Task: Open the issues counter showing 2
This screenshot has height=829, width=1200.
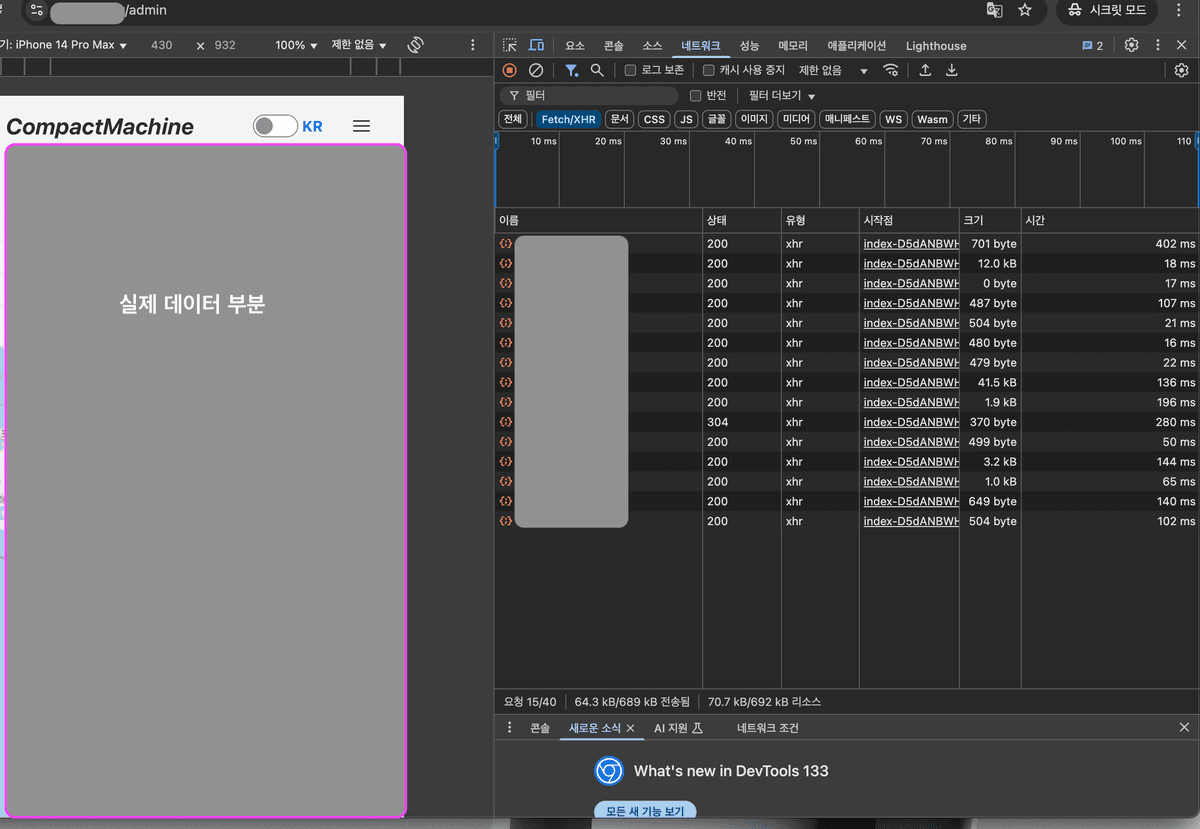Action: pos(1092,45)
